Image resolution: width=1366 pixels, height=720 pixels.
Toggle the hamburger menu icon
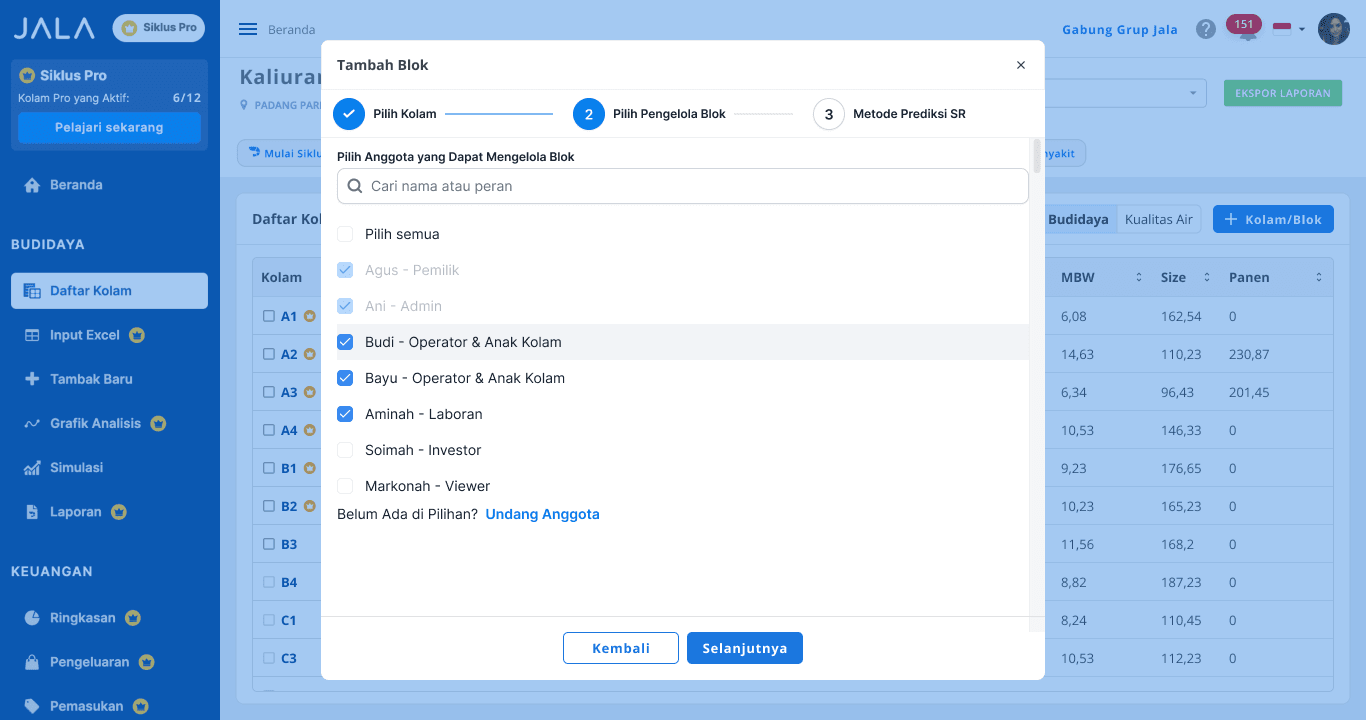[x=248, y=29]
